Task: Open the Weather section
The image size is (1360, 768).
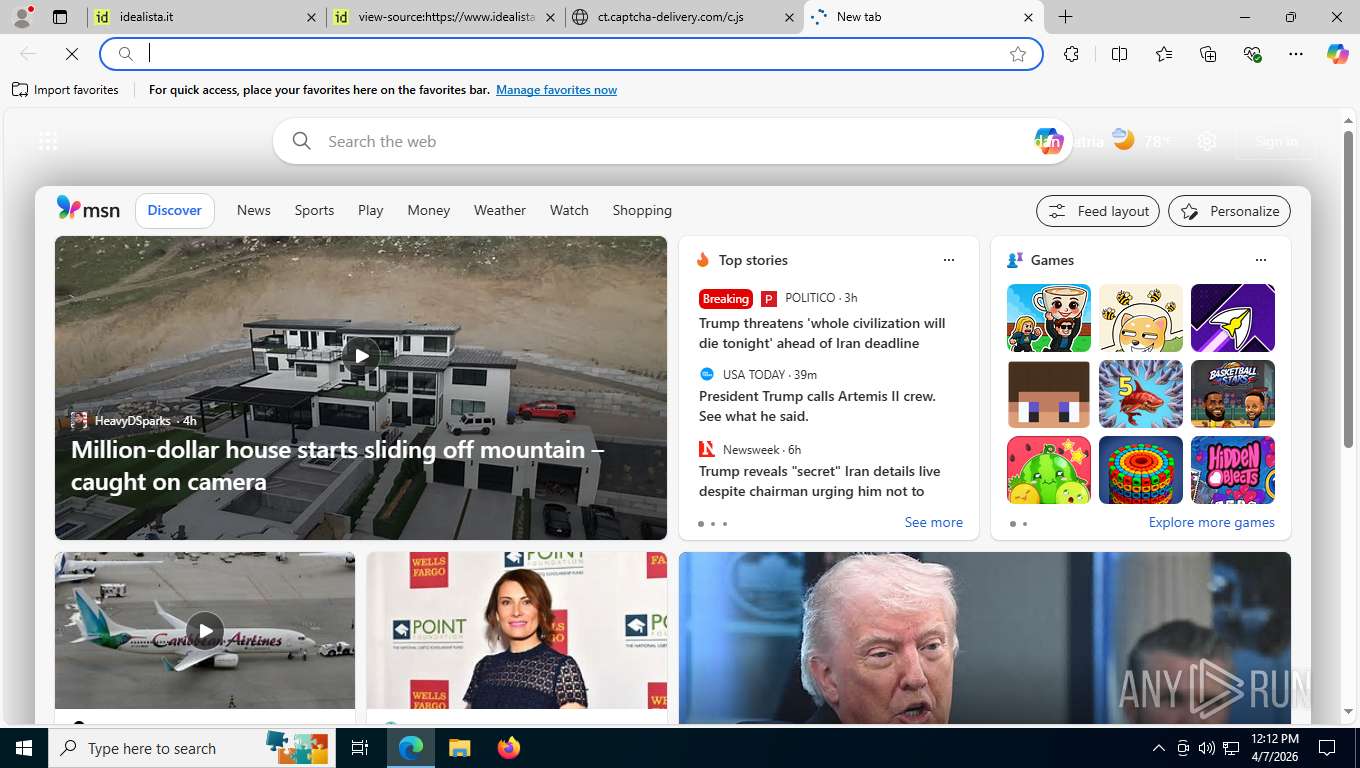Action: 500,210
